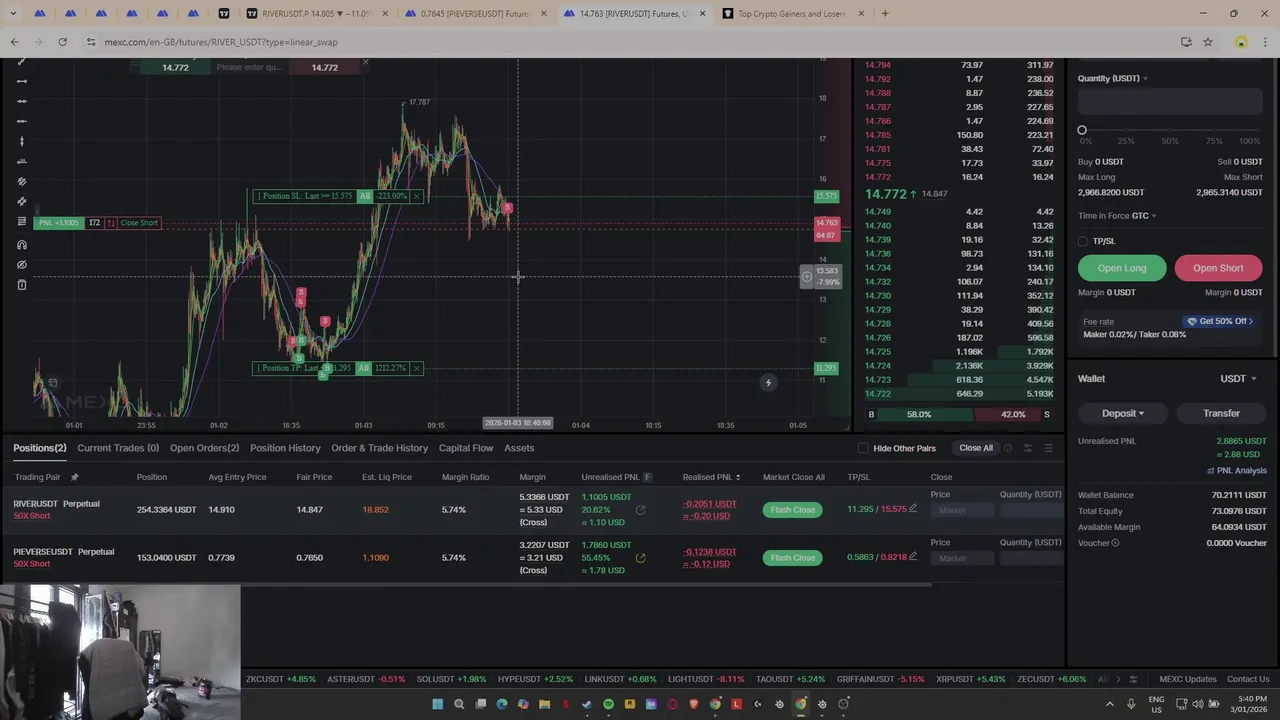Open Windows taskbar search
Image resolution: width=1280 pixels, height=720 pixels.
click(x=459, y=704)
